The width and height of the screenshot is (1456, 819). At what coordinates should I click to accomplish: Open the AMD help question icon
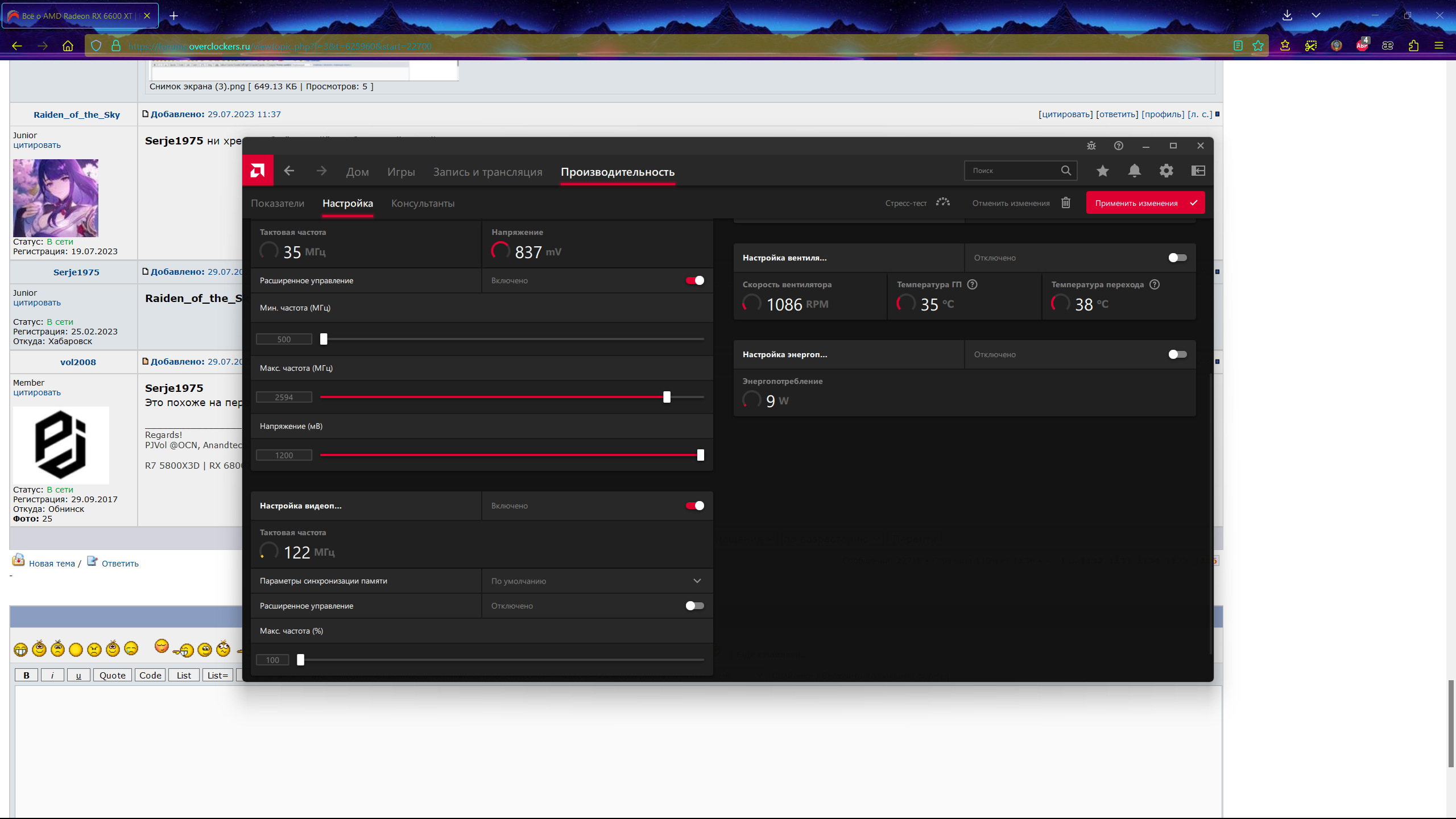[1118, 146]
